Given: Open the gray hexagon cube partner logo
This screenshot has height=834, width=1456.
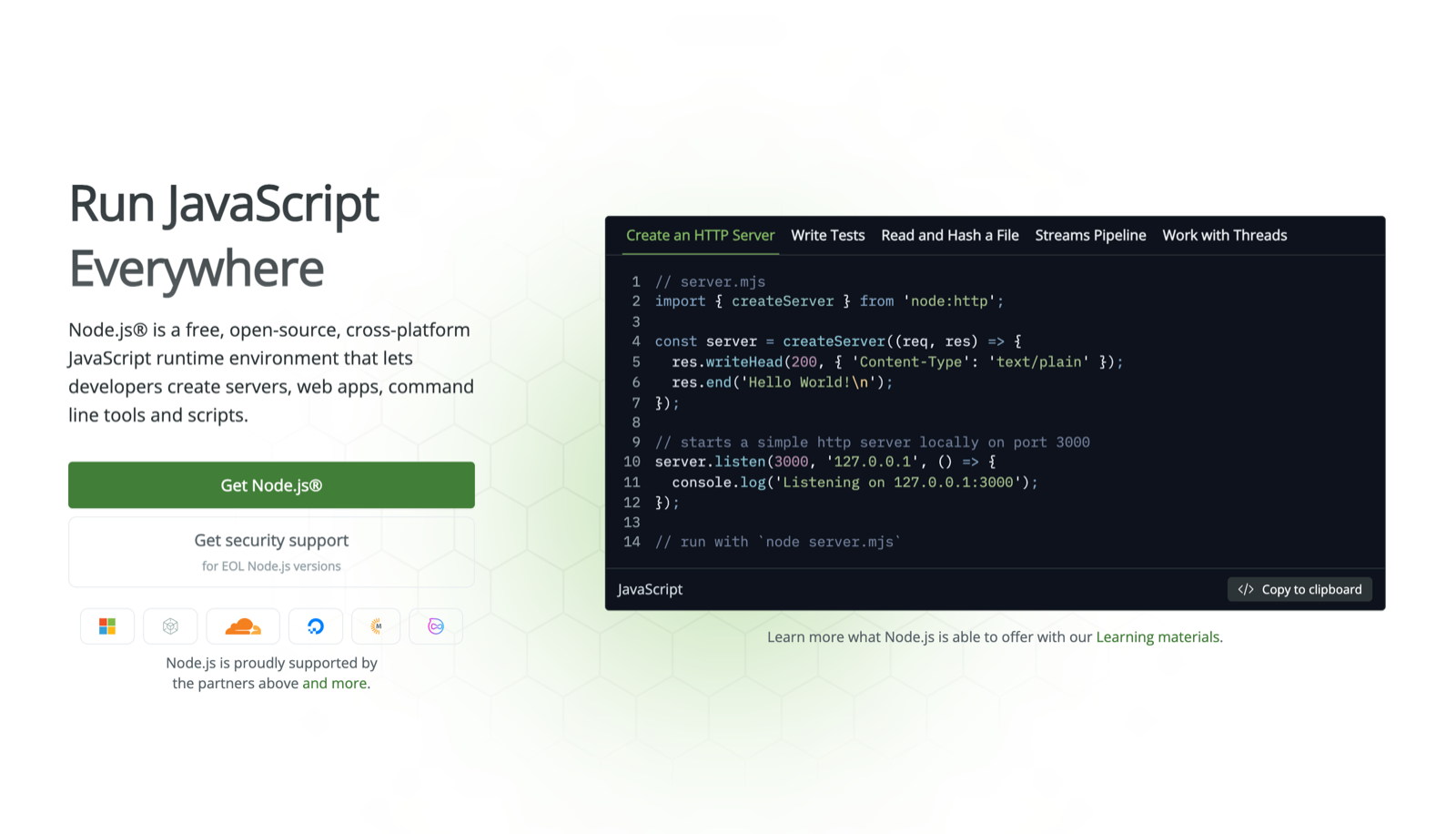Looking at the screenshot, I should point(170,626).
